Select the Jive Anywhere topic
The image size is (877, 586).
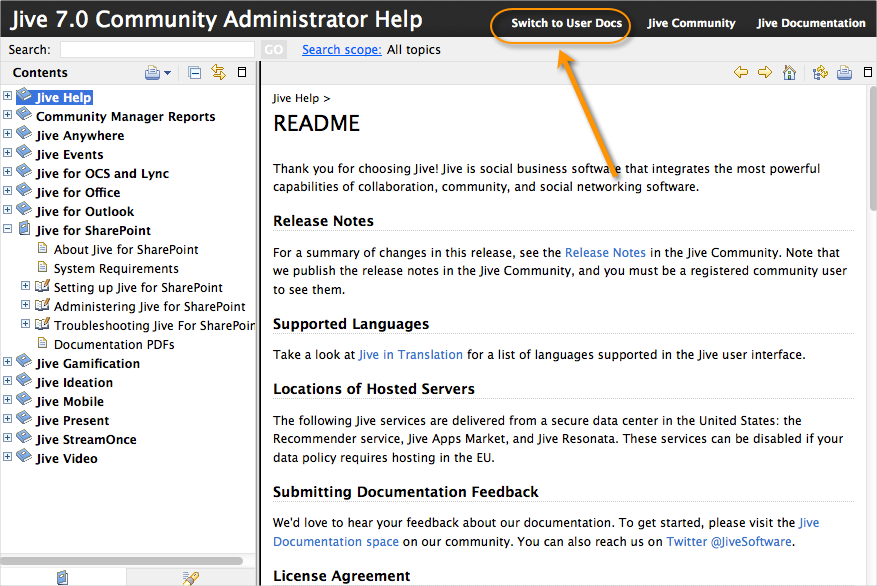(x=80, y=136)
